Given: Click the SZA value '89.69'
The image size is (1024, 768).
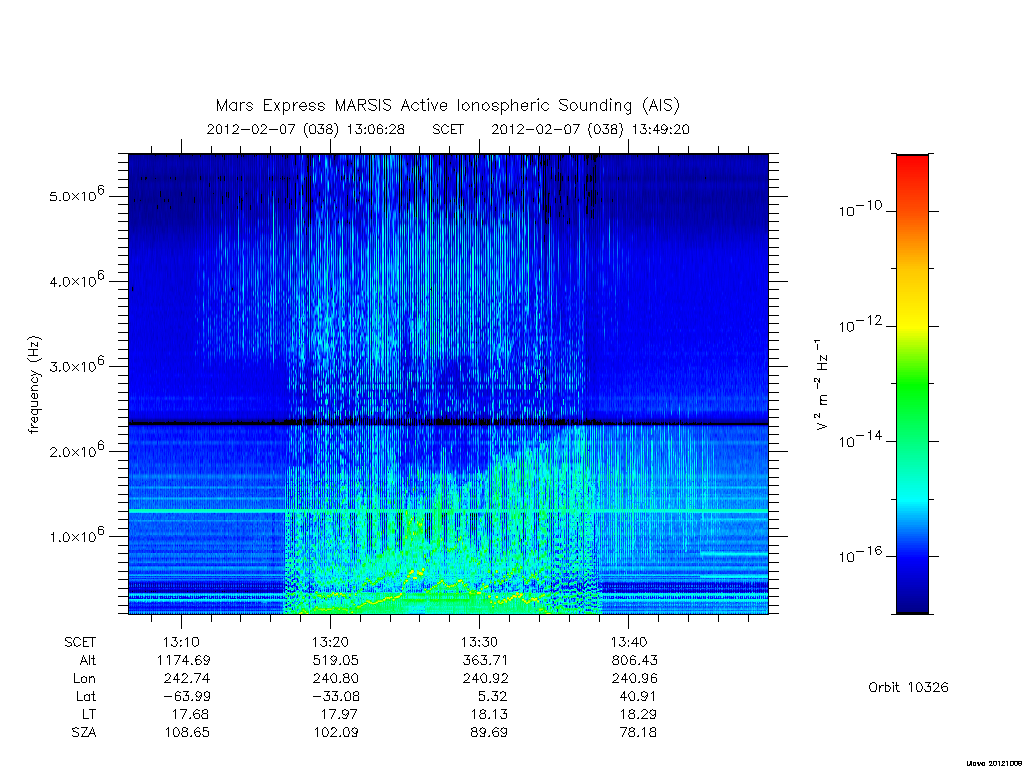Looking at the screenshot, I should 488,733.
